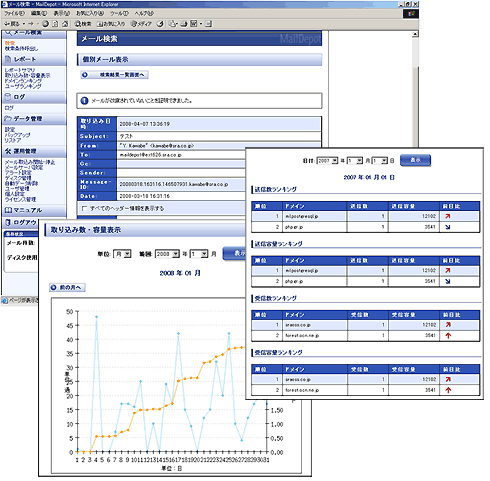Click the Home icon in browser toolbar

tap(65, 24)
